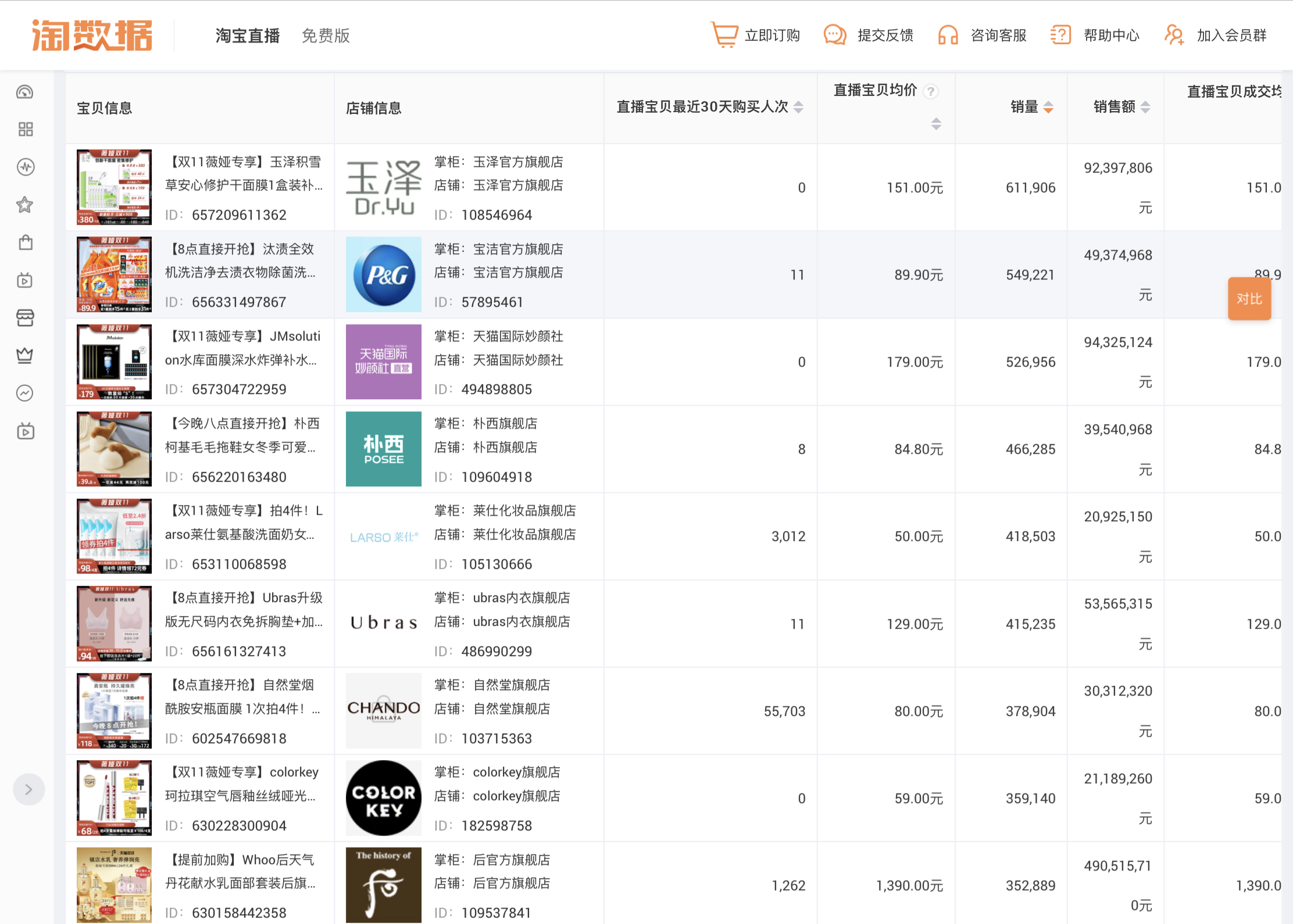Click the 玉泽 mask product thumbnail

tap(114, 187)
